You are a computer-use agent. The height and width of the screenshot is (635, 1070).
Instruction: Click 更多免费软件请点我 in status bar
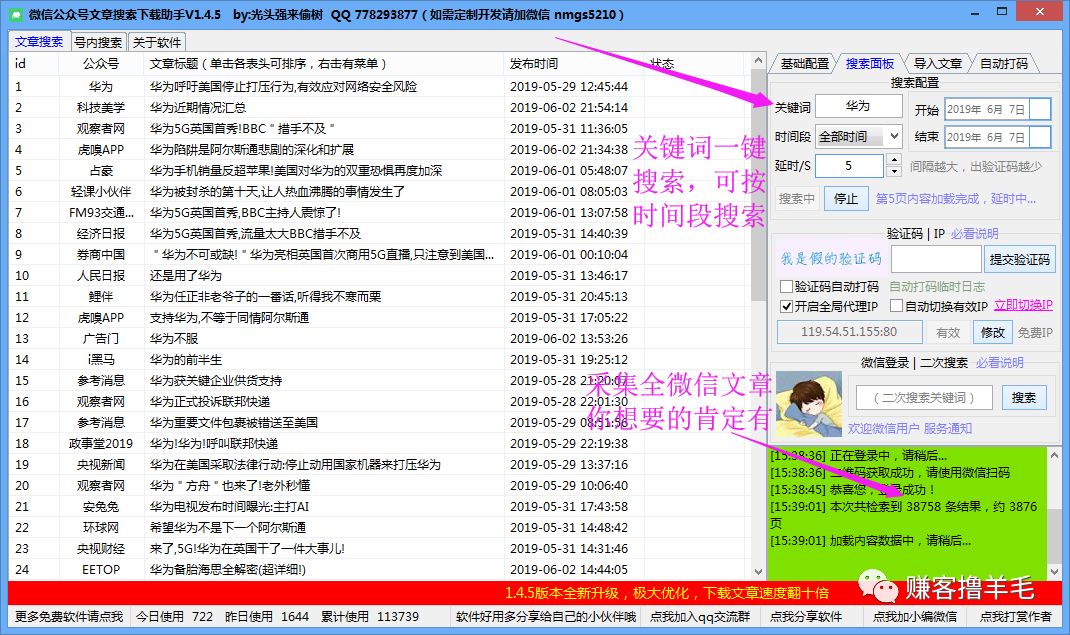69,617
